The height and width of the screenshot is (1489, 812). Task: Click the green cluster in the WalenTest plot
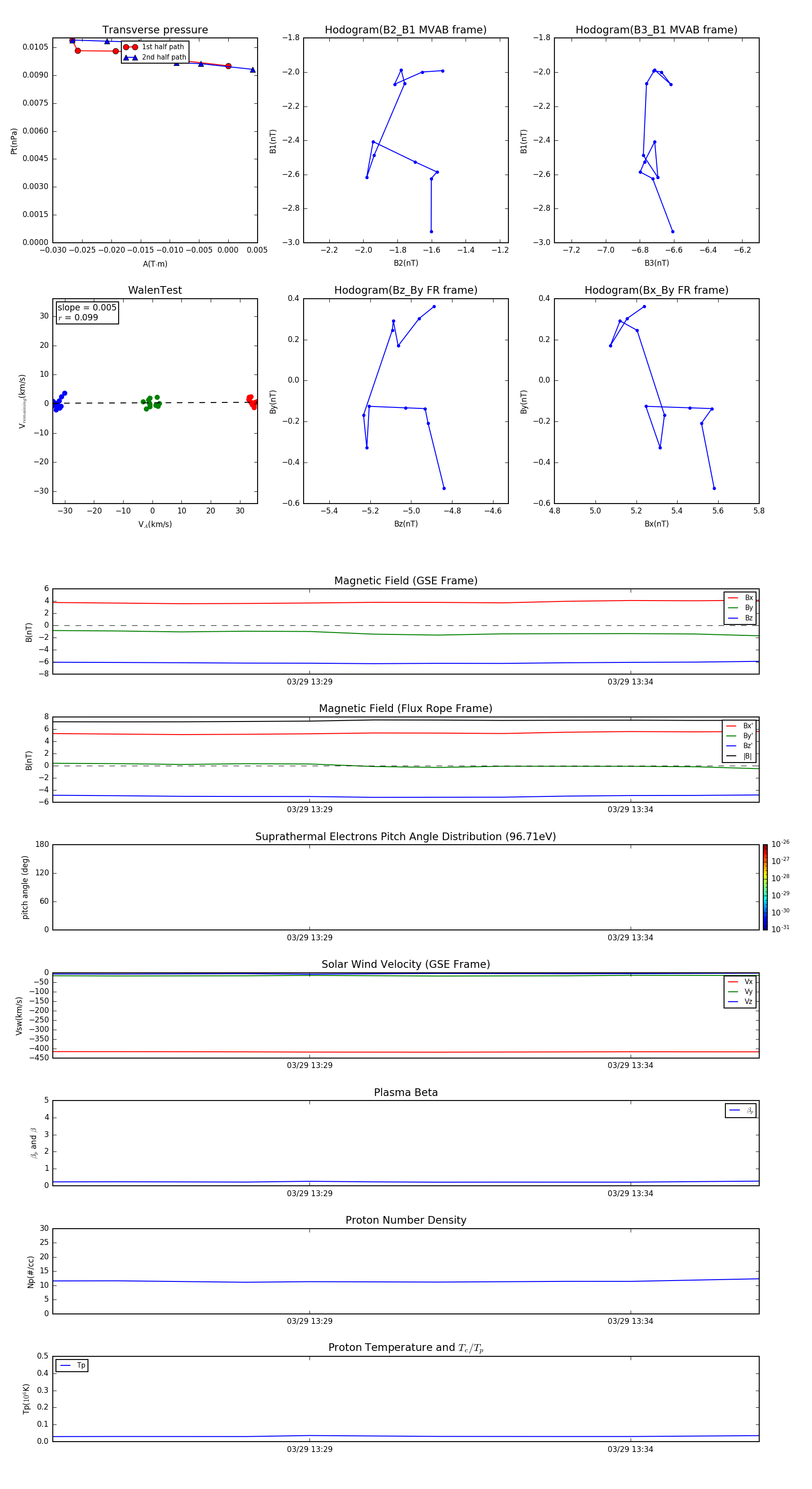152,402
